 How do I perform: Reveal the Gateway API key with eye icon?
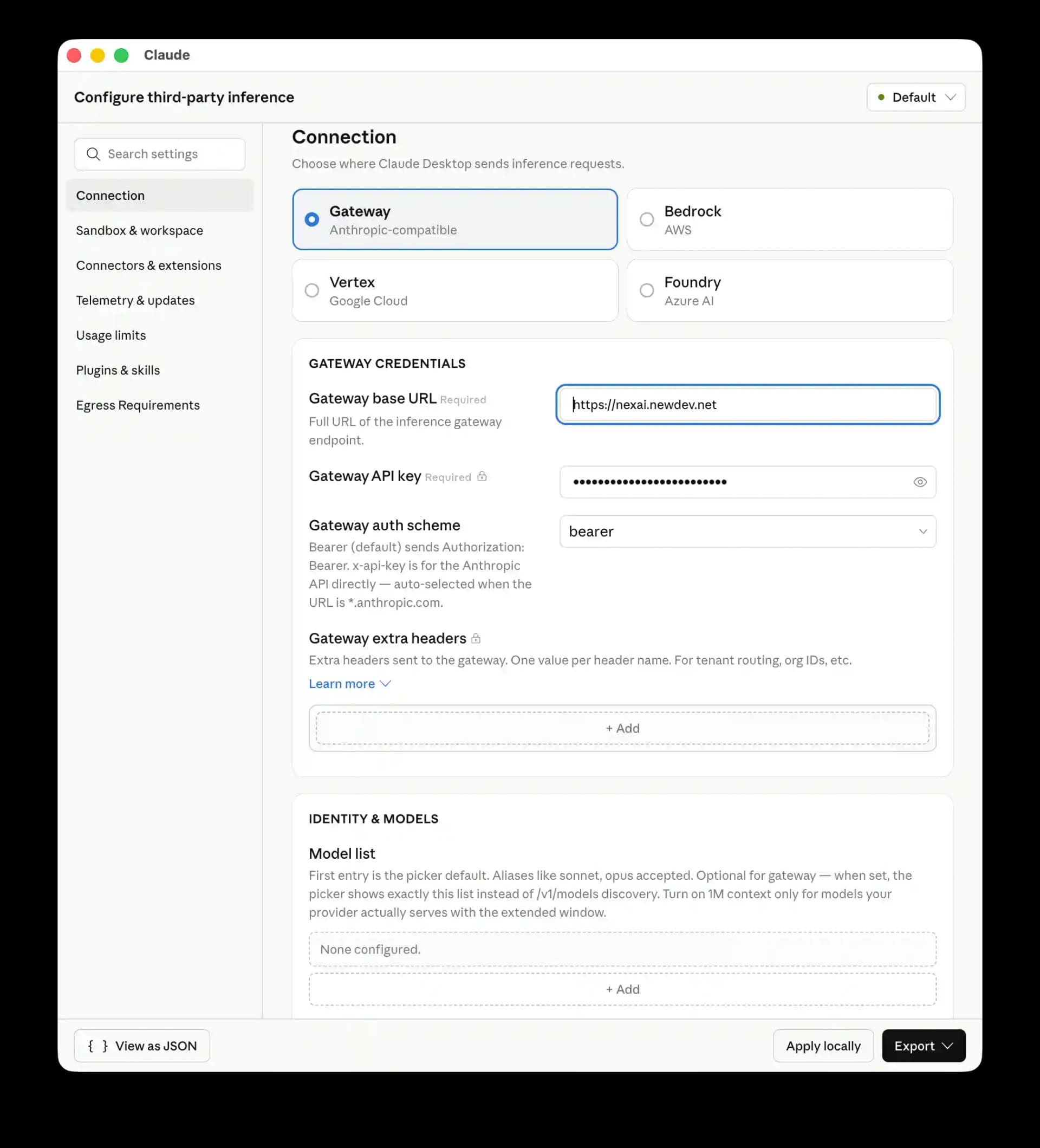pos(920,482)
